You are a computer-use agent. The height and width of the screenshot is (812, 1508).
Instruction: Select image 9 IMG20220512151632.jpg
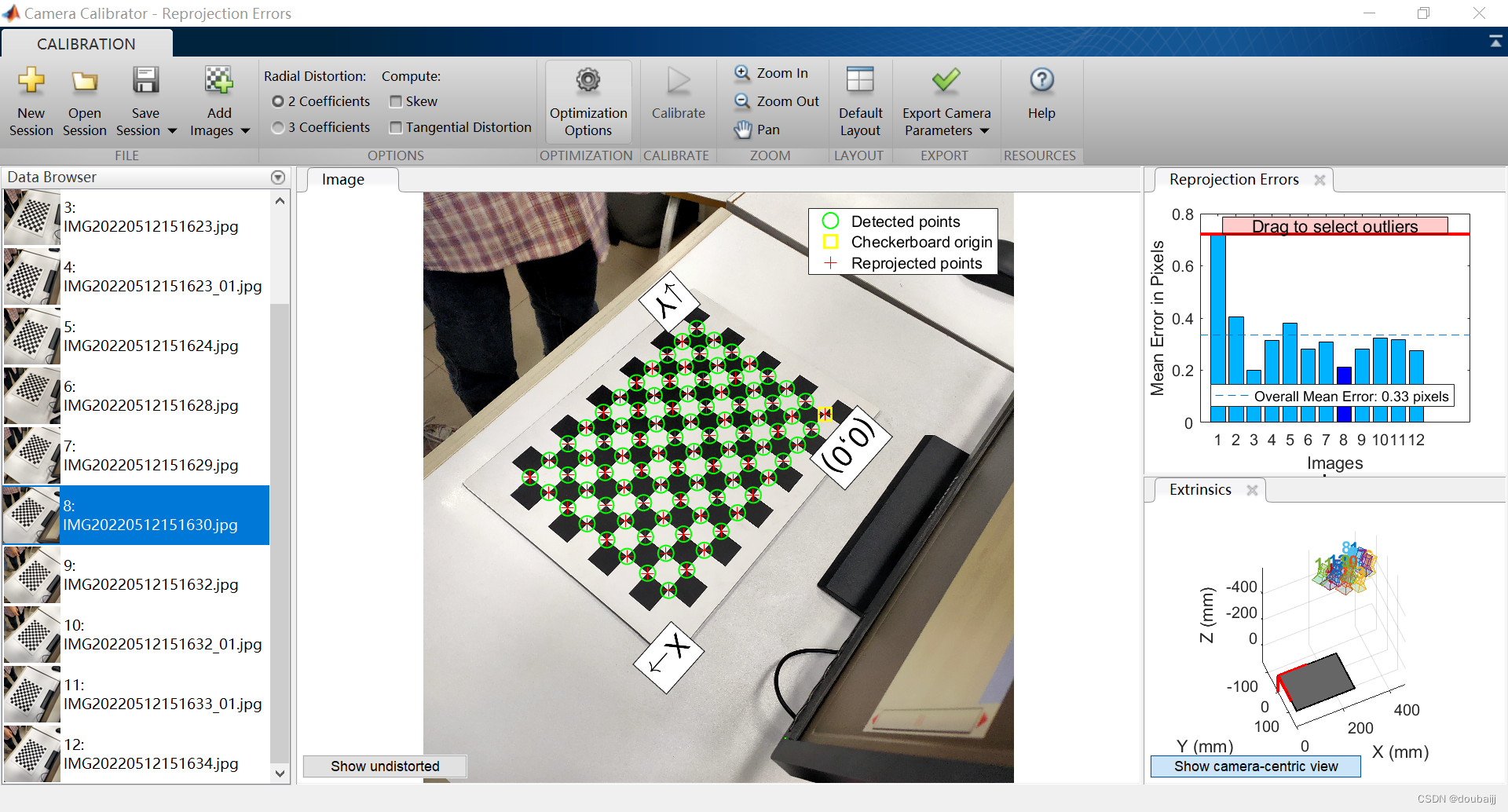tap(137, 576)
